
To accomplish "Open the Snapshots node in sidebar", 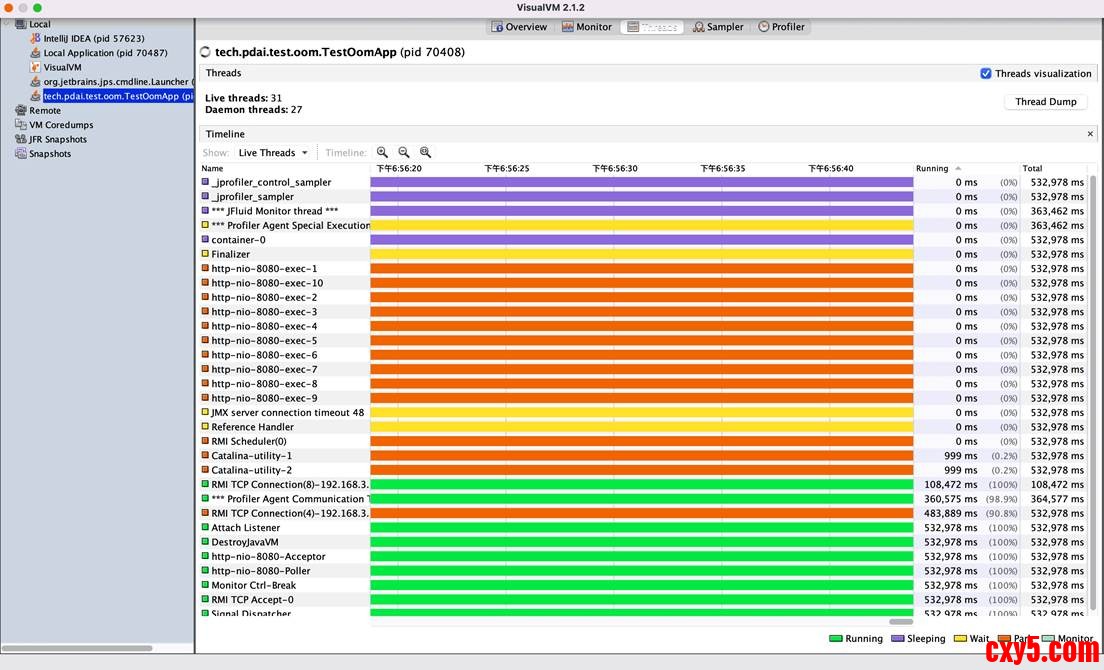I will click(x=49, y=154).
